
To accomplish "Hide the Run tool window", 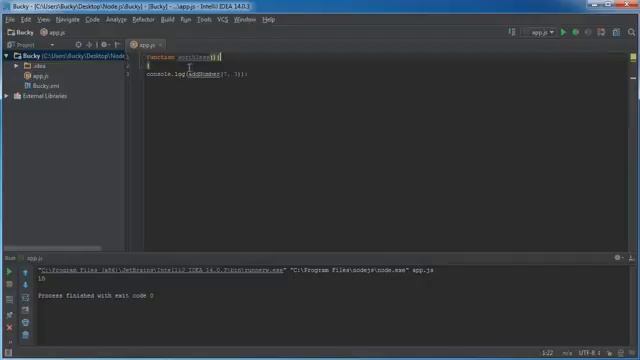I will point(631,258).
